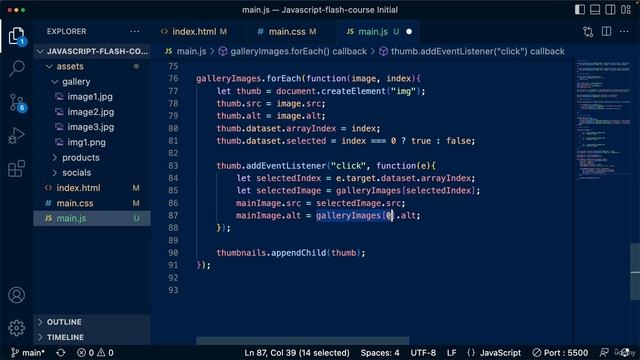Open the Manage gear icon
640x360 pixels.
tap(16, 328)
